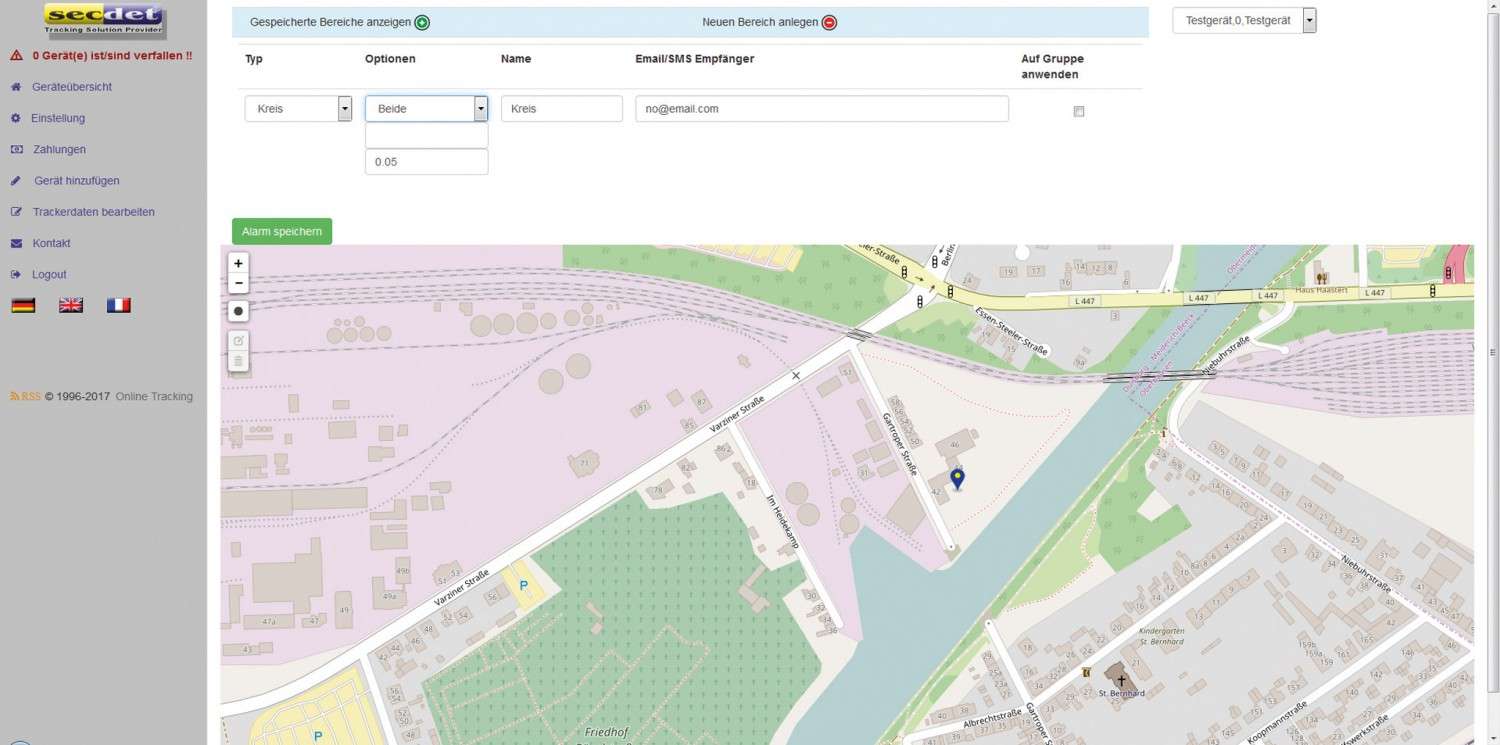
Task: Click the delete layers map tool
Action: click(x=238, y=361)
